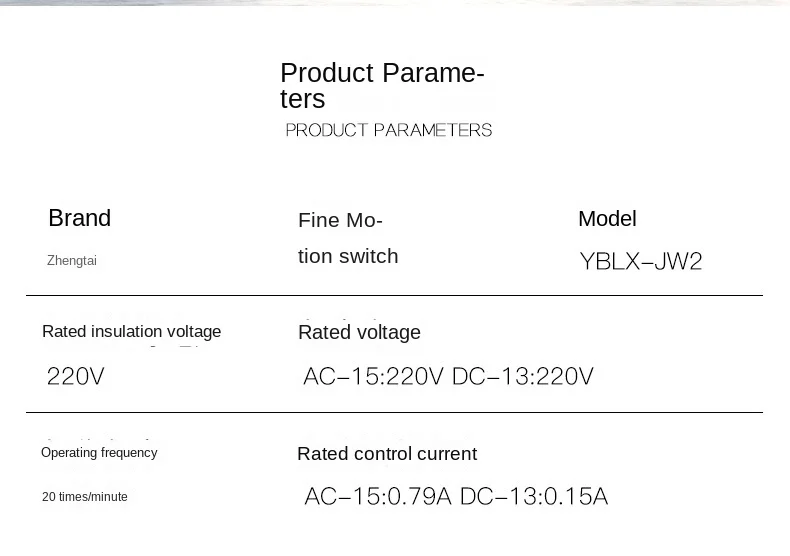Select the model number 'YBLX-JW2'
Viewport: 790px width, 556px height.
(x=640, y=261)
